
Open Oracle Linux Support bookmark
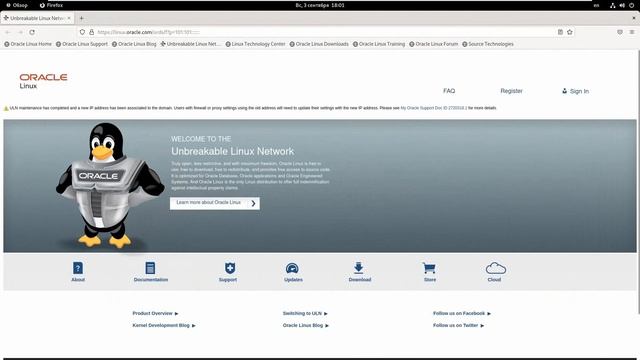click(82, 44)
